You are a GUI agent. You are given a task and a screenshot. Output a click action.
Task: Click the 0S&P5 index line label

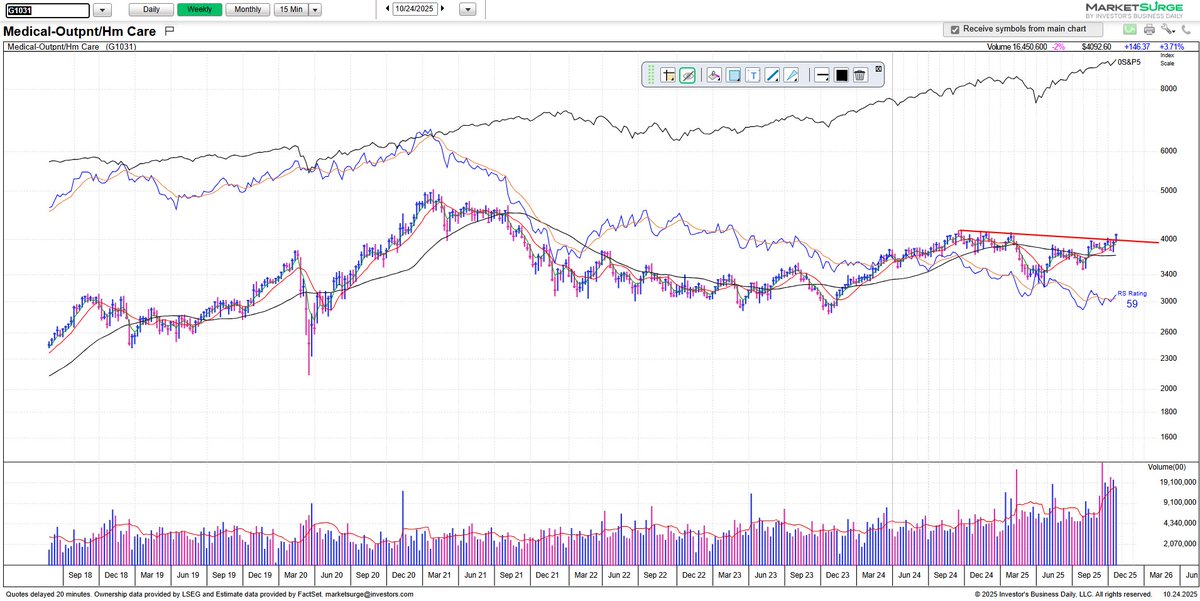[x=1129, y=63]
